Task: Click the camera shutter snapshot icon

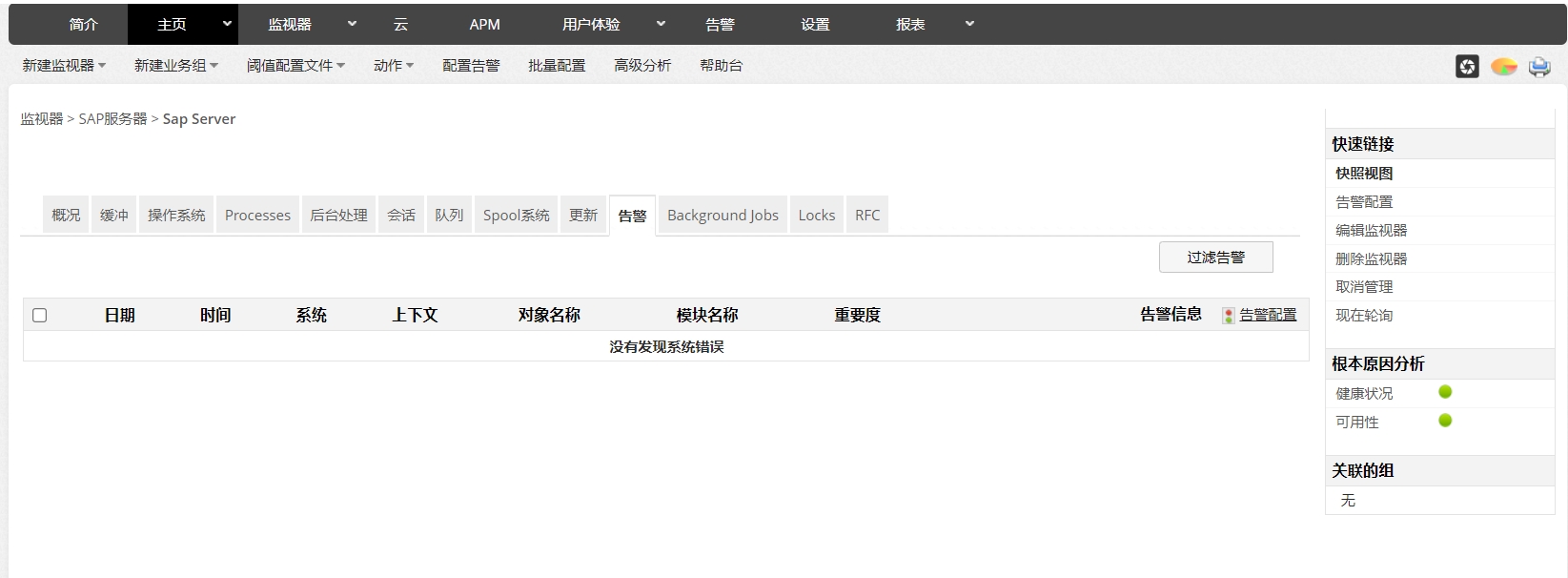Action: click(x=1467, y=67)
